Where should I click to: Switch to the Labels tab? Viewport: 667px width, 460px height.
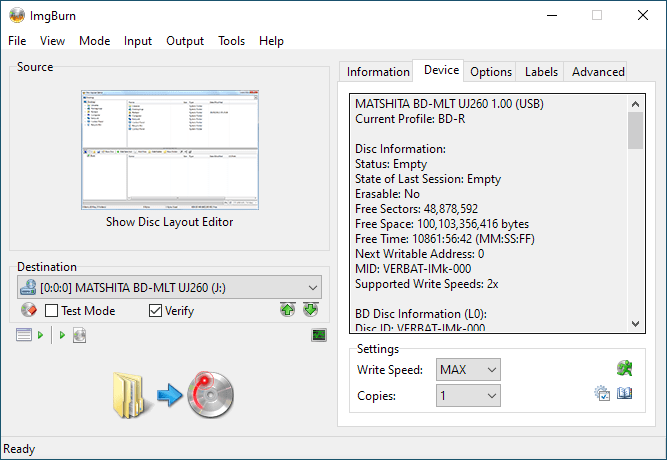(x=541, y=71)
